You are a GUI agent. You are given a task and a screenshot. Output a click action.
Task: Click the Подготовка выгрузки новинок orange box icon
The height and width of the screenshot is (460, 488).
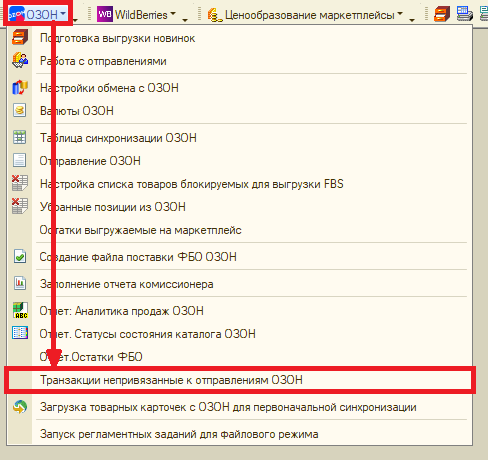pyautogui.click(x=20, y=37)
